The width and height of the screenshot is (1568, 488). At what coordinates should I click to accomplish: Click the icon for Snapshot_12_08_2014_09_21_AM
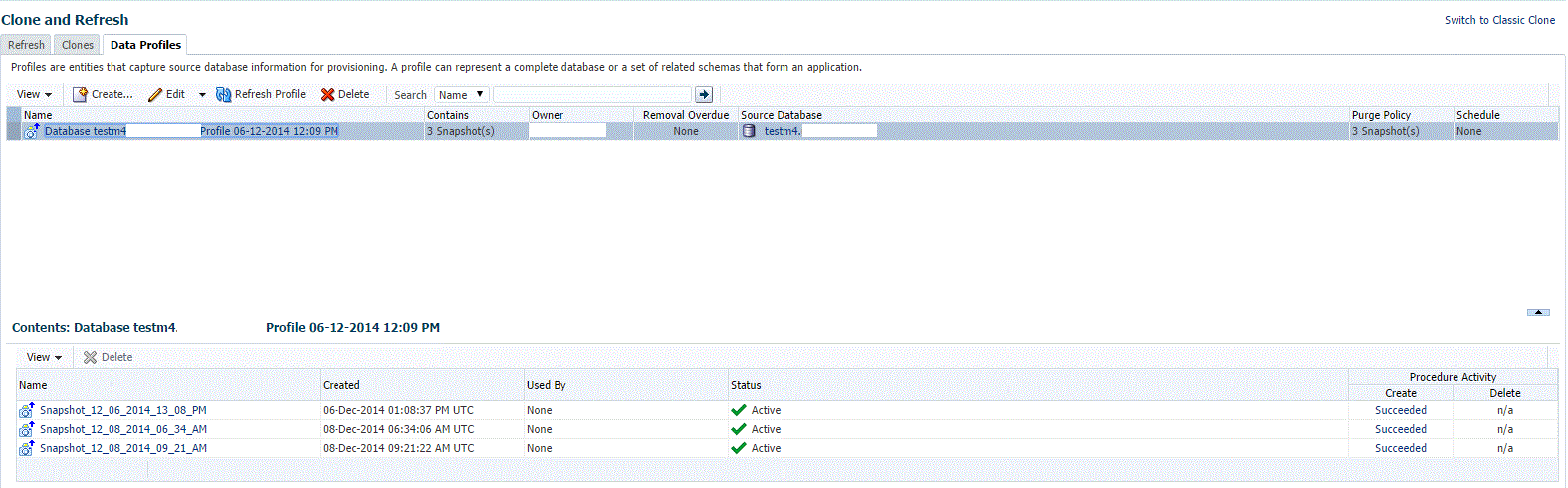[27, 448]
